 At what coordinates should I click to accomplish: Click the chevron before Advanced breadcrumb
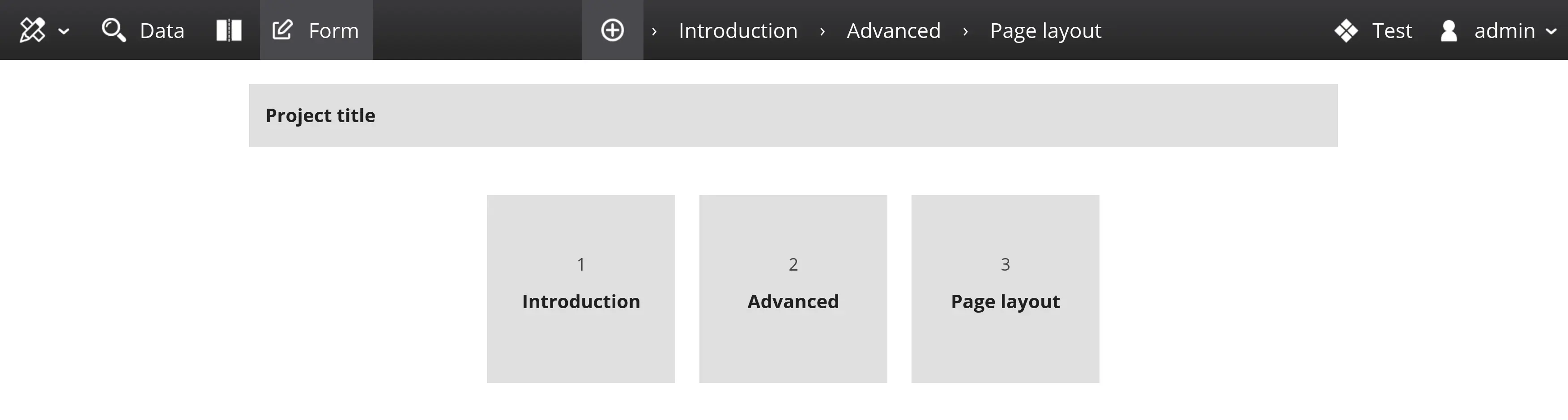(x=822, y=31)
